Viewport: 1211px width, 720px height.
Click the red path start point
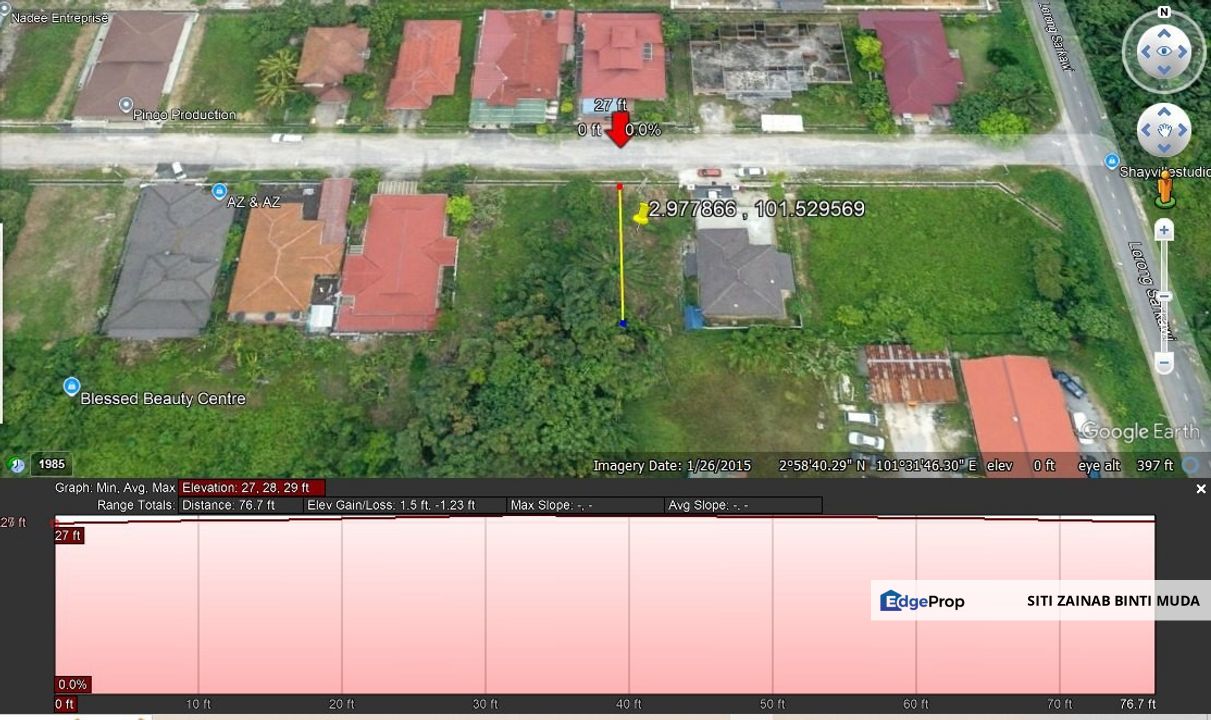(620, 187)
